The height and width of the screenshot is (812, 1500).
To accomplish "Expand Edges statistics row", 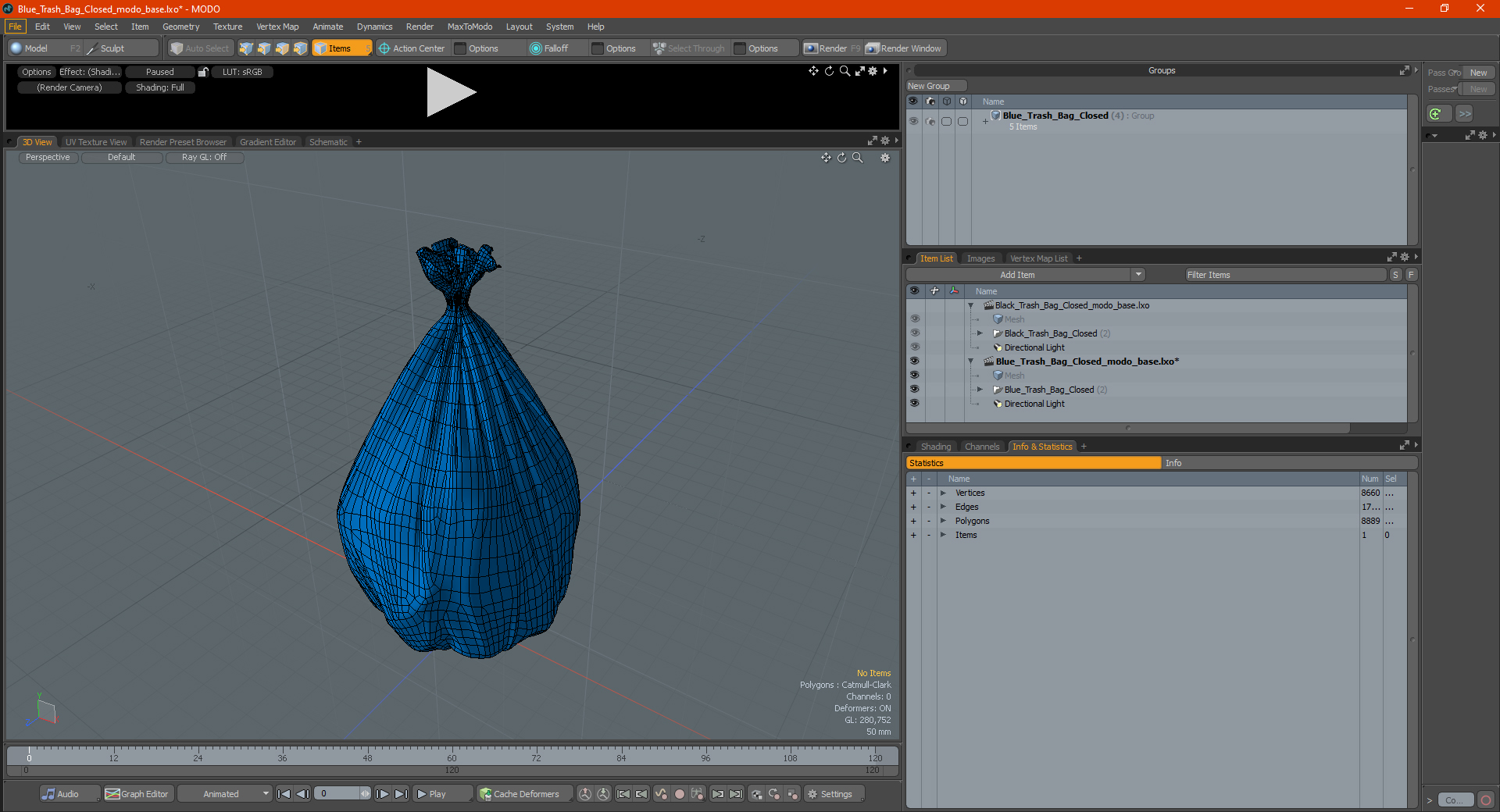I will (x=943, y=507).
